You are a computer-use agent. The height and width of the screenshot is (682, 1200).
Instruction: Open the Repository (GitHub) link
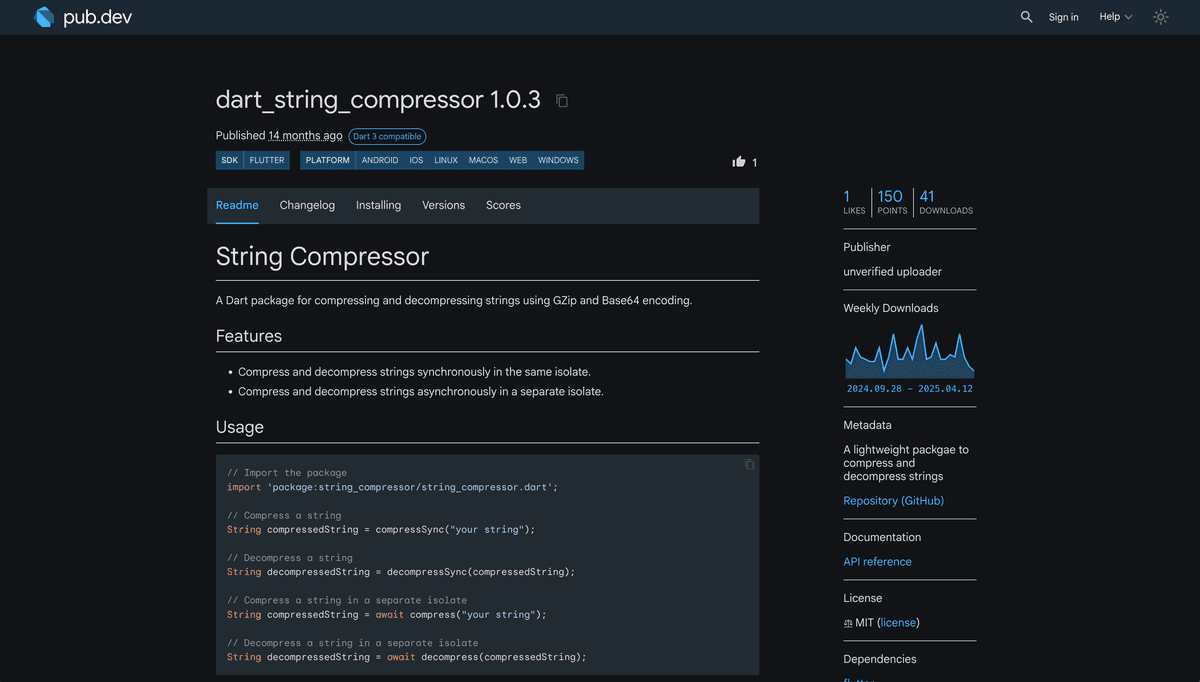(893, 500)
